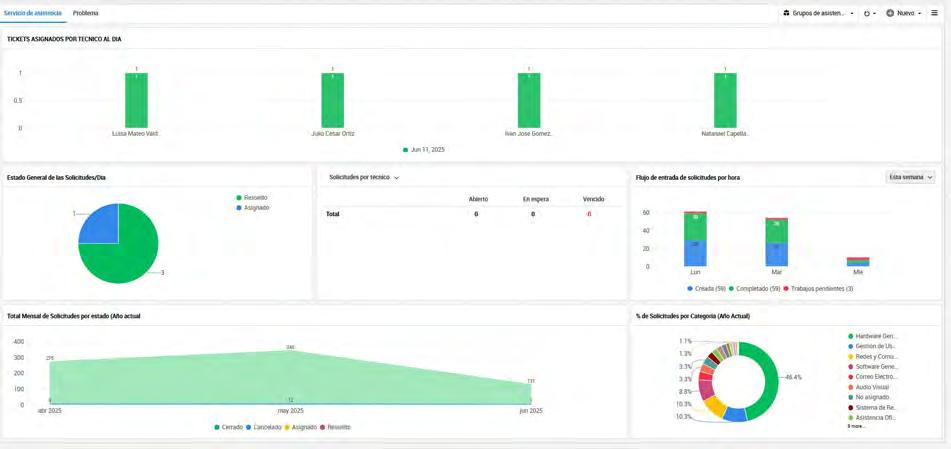The height and width of the screenshot is (449, 951).
Task: Toggle the Completado series in hourly chart
Action: tap(754, 289)
